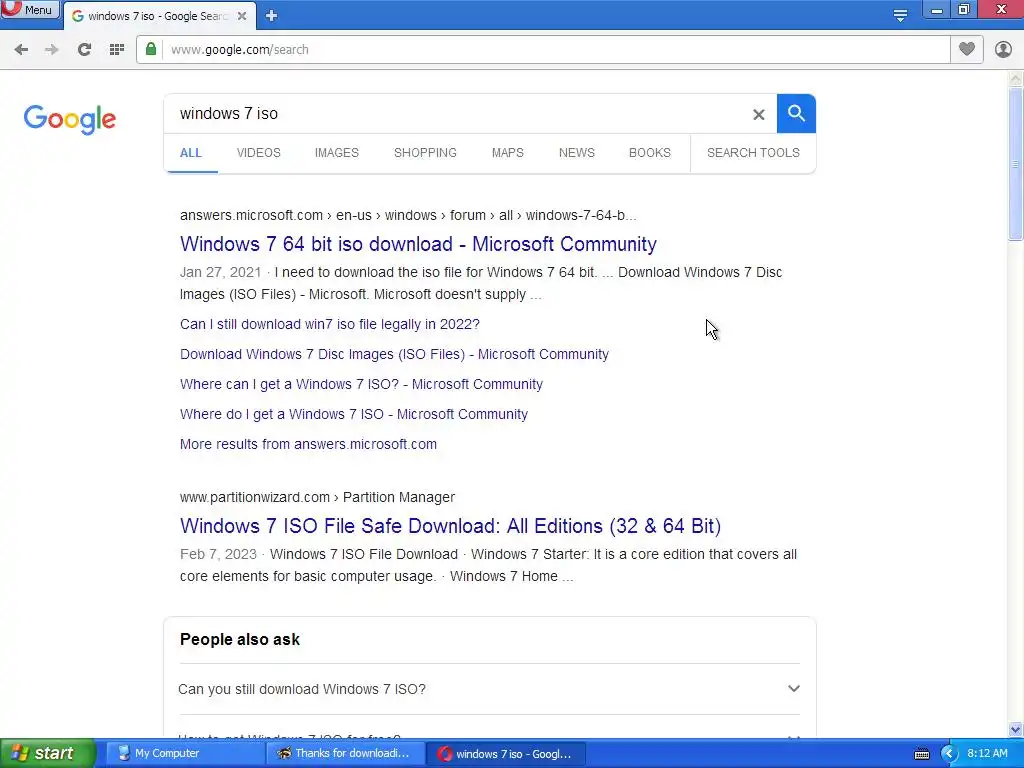Click the page vertical scrollbar thumb

point(1016,163)
